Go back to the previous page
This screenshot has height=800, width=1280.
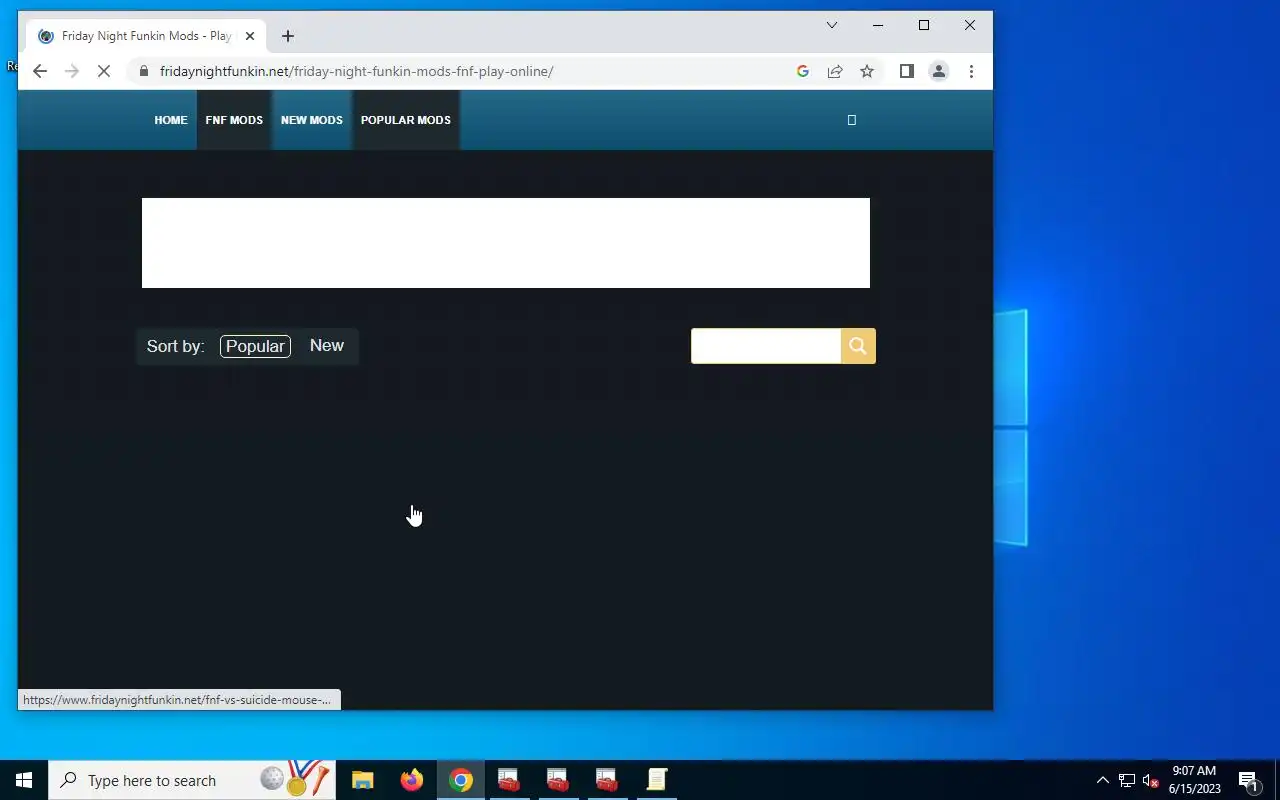(39, 71)
